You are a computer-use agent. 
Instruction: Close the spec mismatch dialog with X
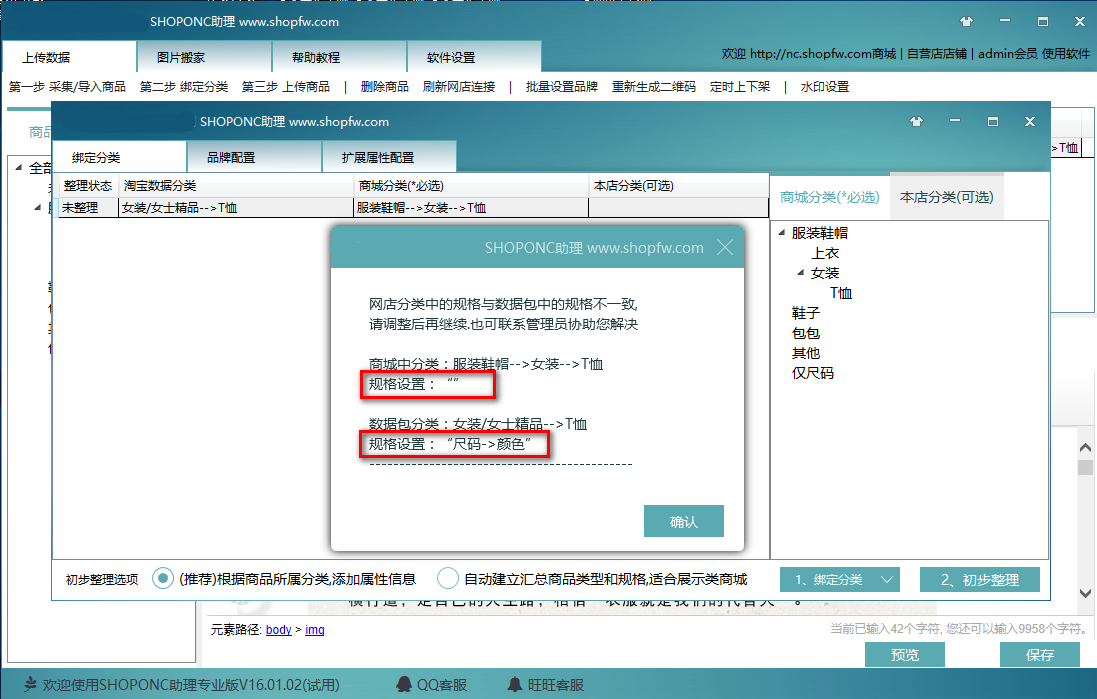pos(725,247)
